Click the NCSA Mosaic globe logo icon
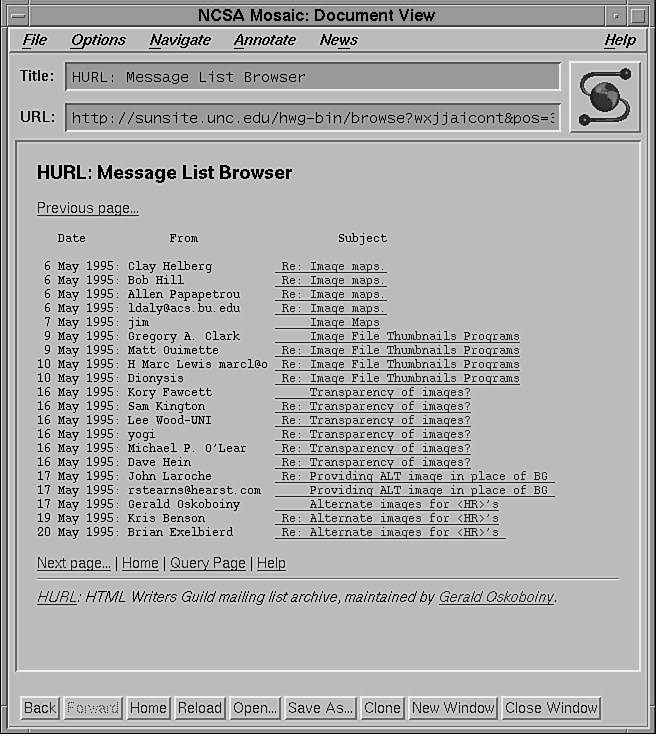The height and width of the screenshot is (745, 661). click(603, 97)
